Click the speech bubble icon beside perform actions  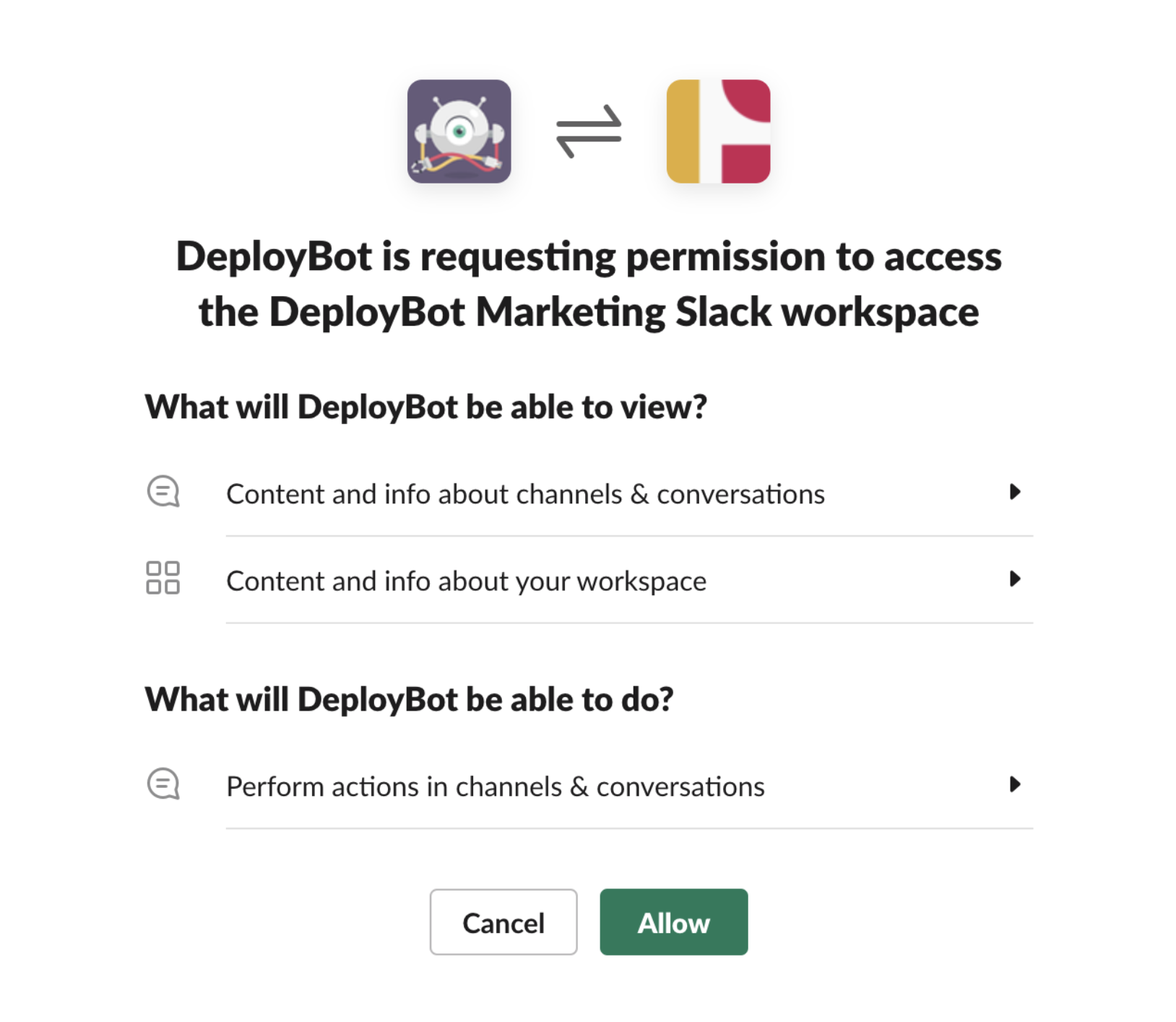[x=164, y=784]
